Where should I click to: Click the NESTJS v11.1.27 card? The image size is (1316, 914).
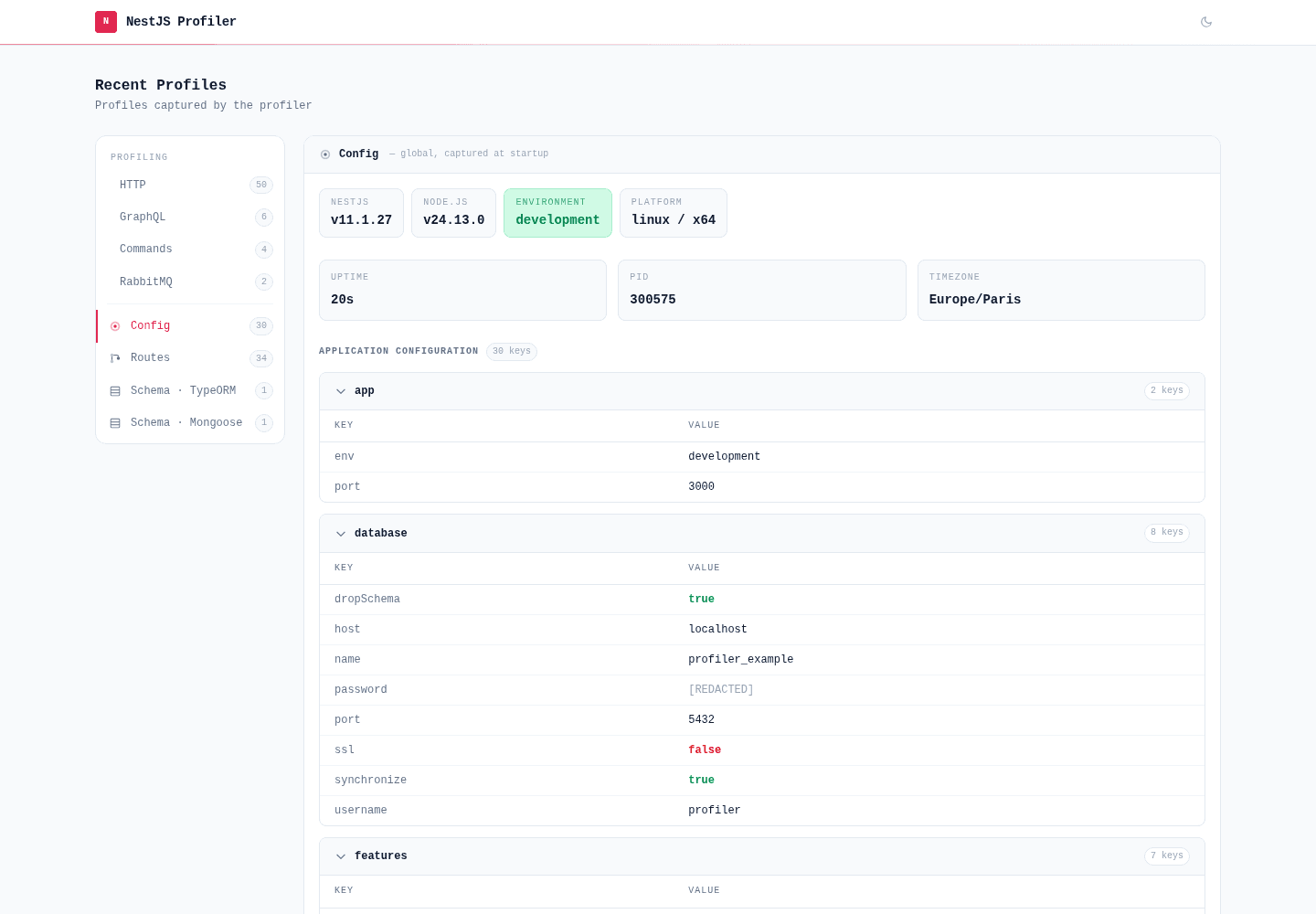(361, 213)
